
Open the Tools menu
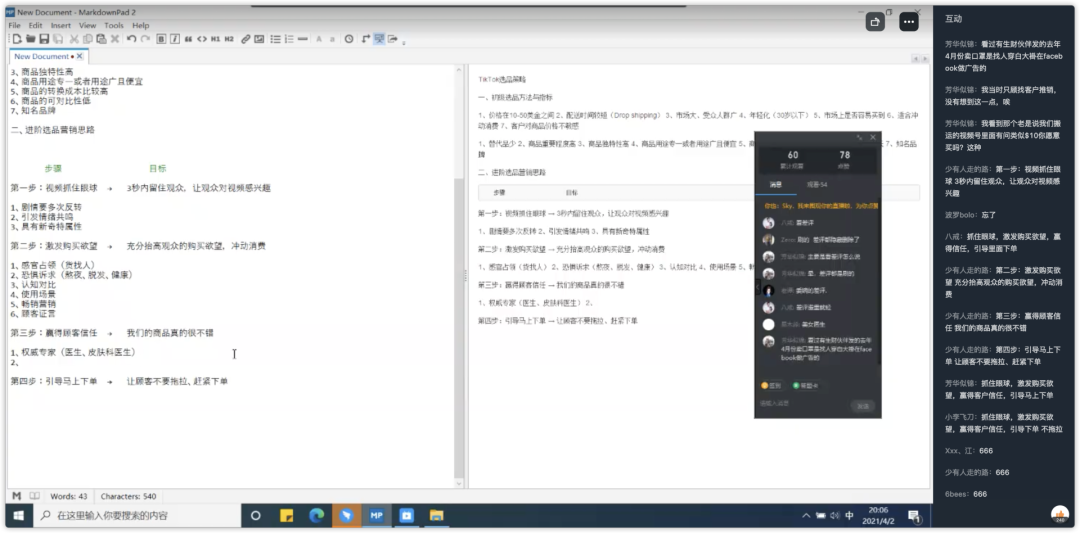114,25
